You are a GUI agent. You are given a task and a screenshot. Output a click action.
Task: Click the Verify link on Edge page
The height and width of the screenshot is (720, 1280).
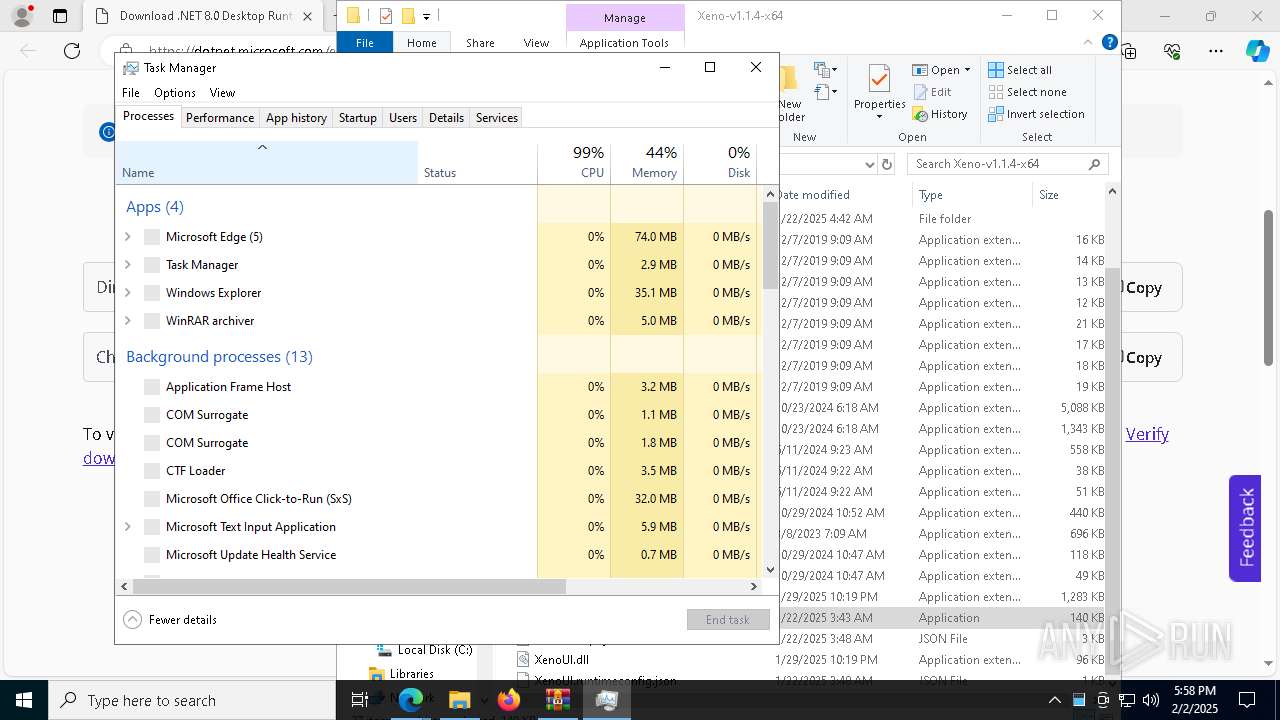[x=1147, y=434]
